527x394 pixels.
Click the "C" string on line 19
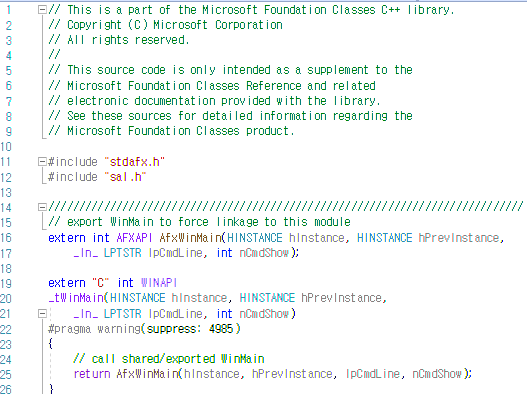[100, 283]
